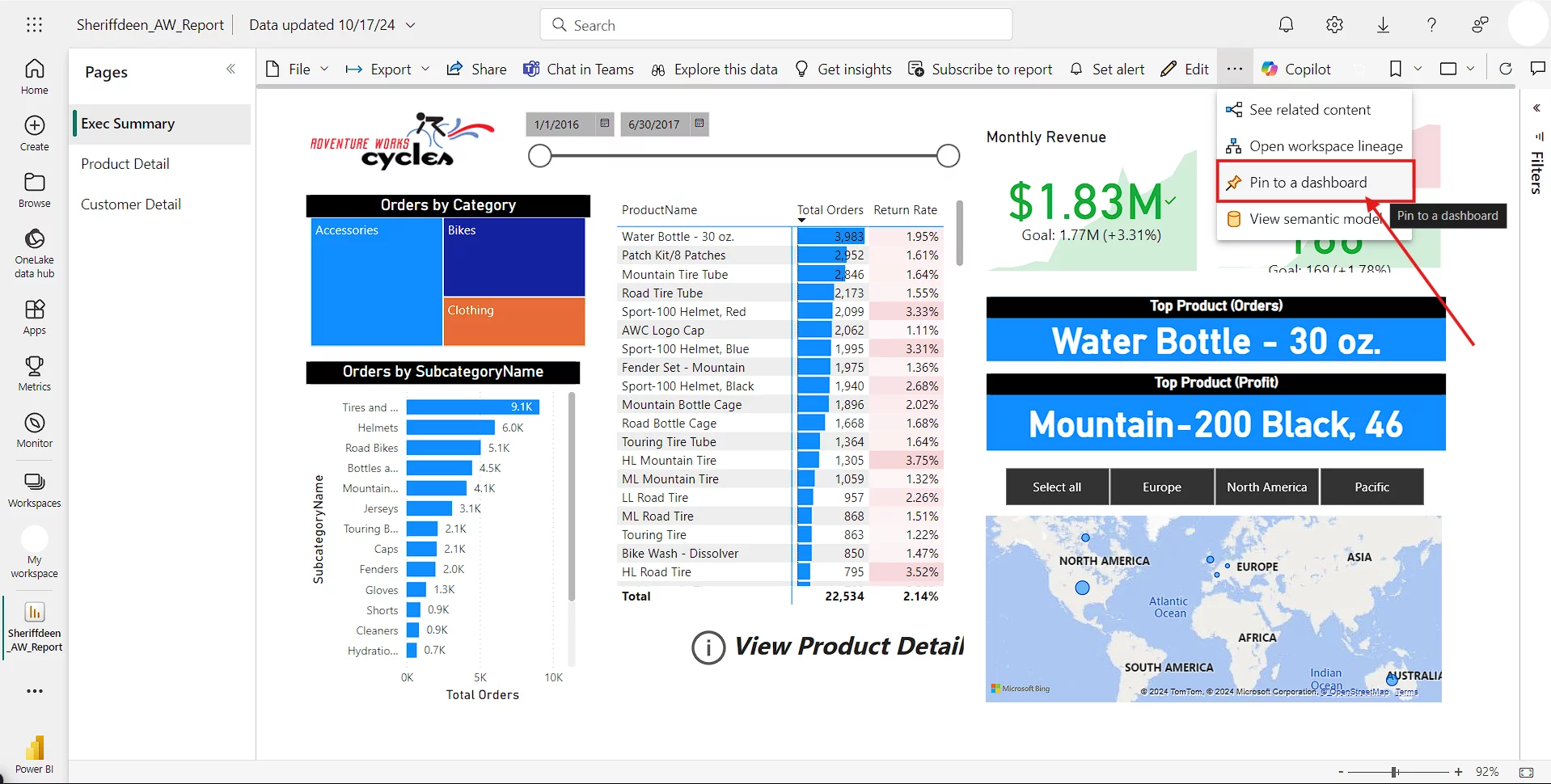1551x784 pixels.
Task: Click the download arrow icon
Action: pyautogui.click(x=1383, y=25)
